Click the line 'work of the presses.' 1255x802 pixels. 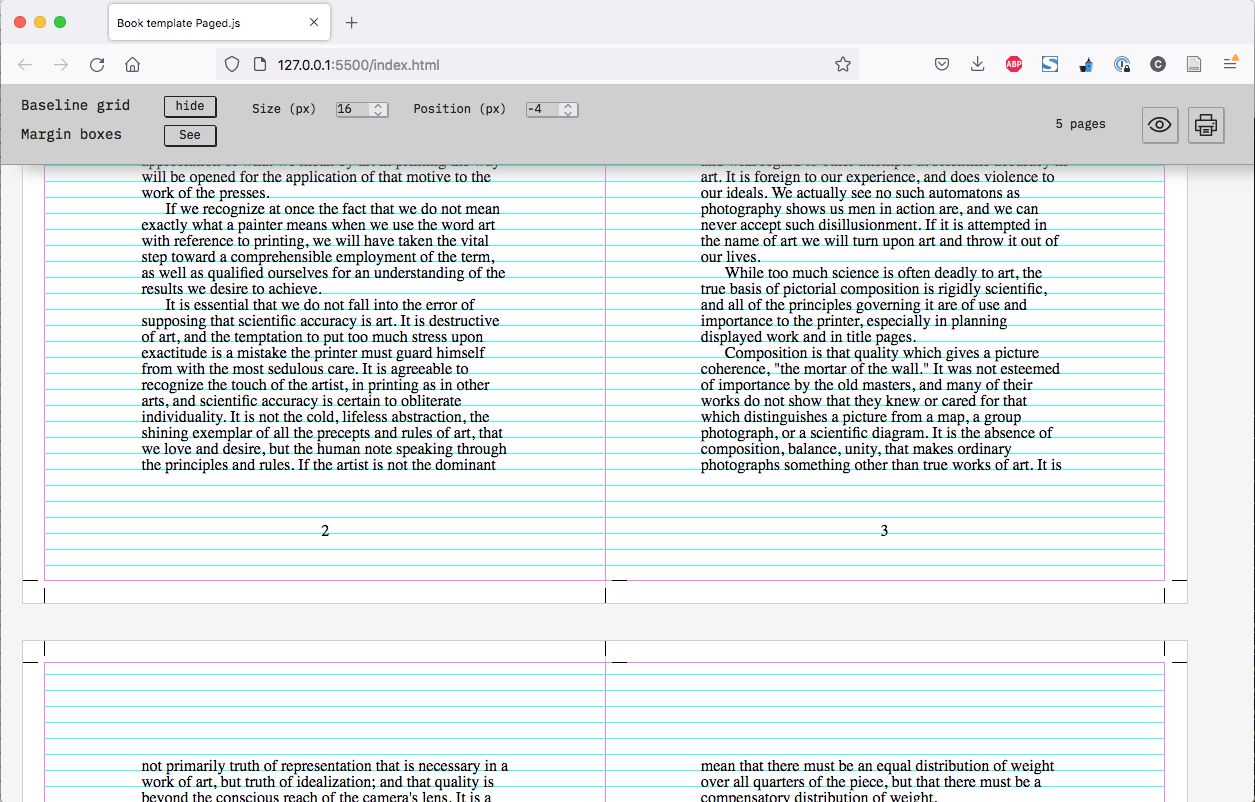205,193
